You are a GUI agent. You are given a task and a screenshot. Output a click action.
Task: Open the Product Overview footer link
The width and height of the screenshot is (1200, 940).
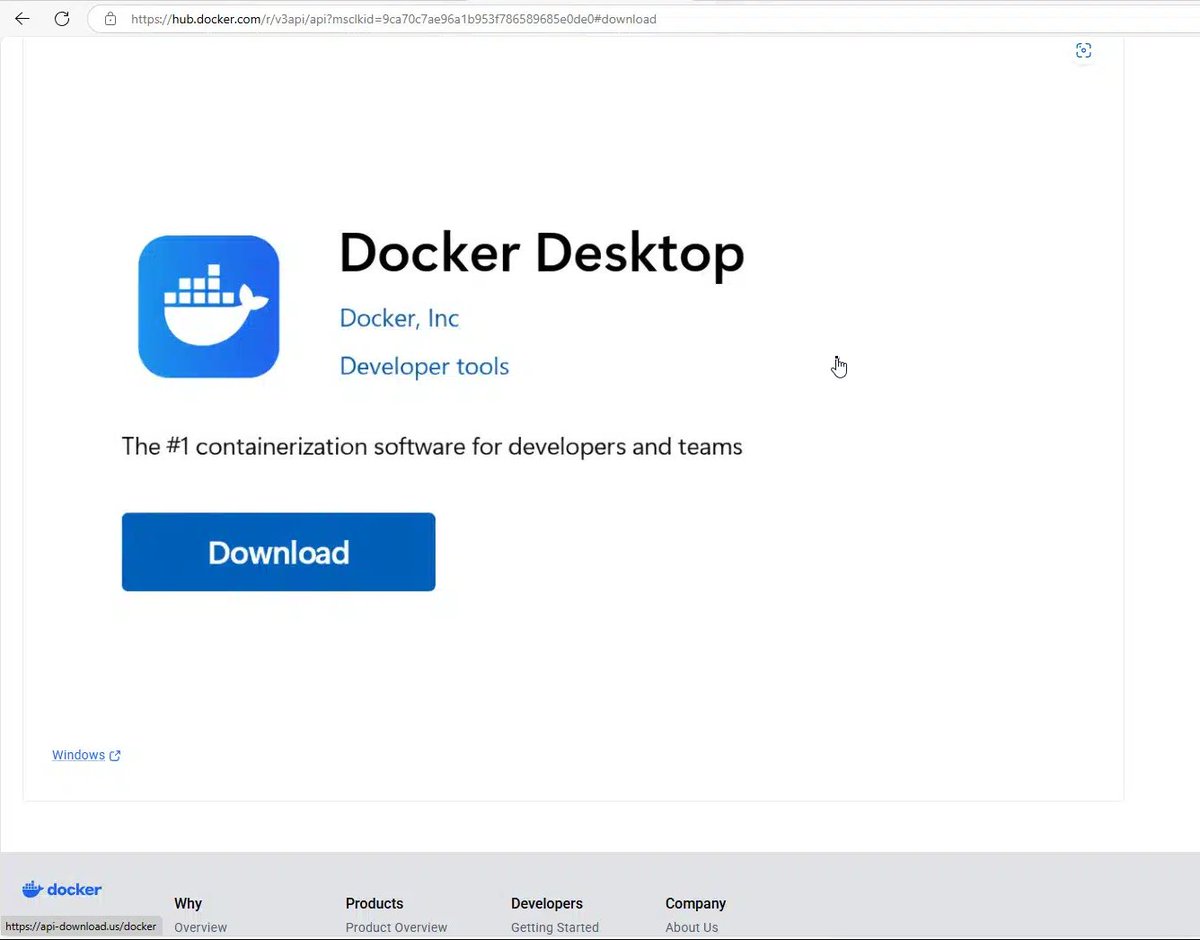tap(396, 927)
